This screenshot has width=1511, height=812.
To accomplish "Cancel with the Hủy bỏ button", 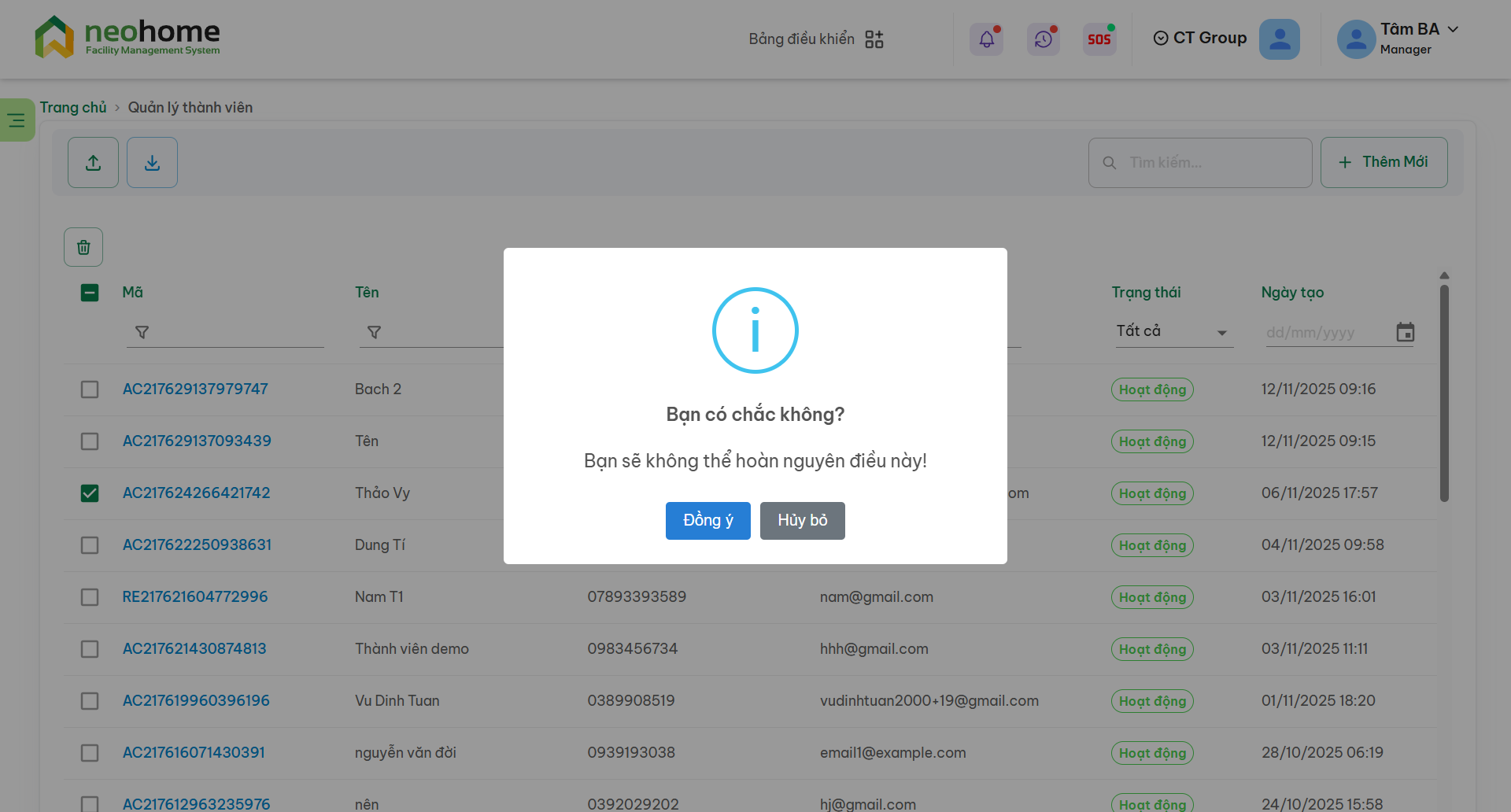I will click(x=802, y=521).
